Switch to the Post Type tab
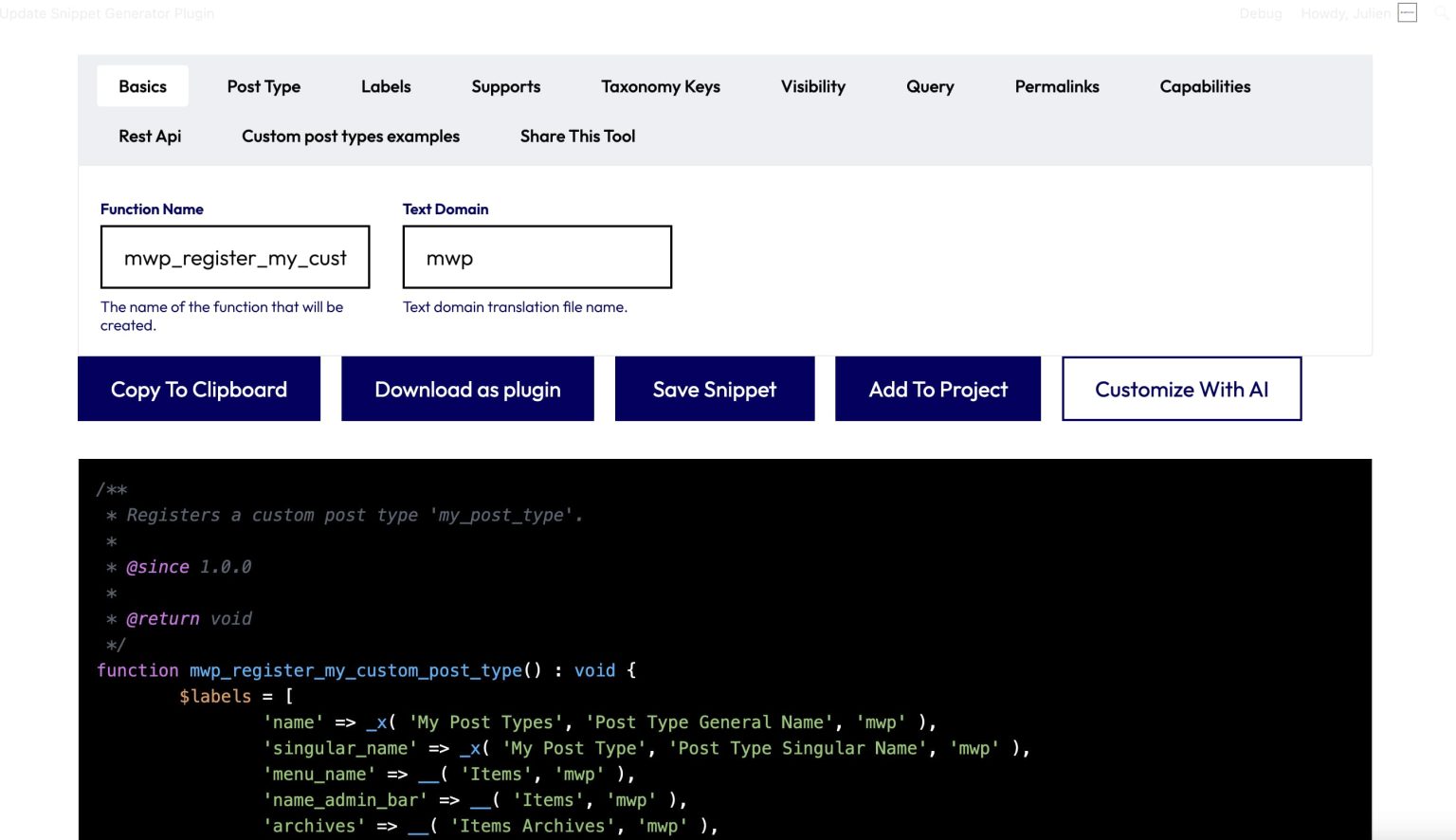The width and height of the screenshot is (1456, 840). coord(264,86)
